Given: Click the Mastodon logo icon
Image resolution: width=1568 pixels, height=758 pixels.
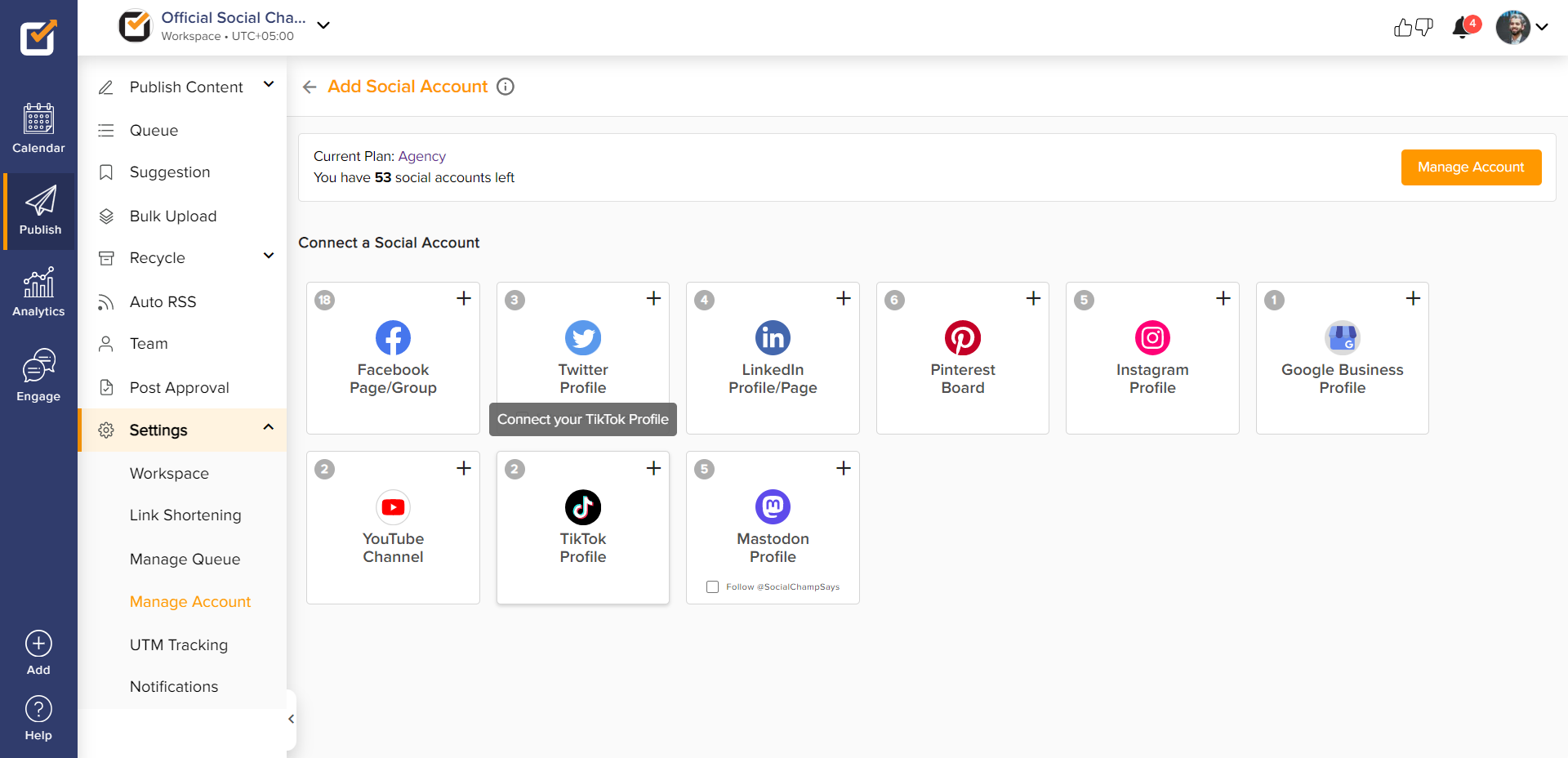Looking at the screenshot, I should (x=773, y=507).
